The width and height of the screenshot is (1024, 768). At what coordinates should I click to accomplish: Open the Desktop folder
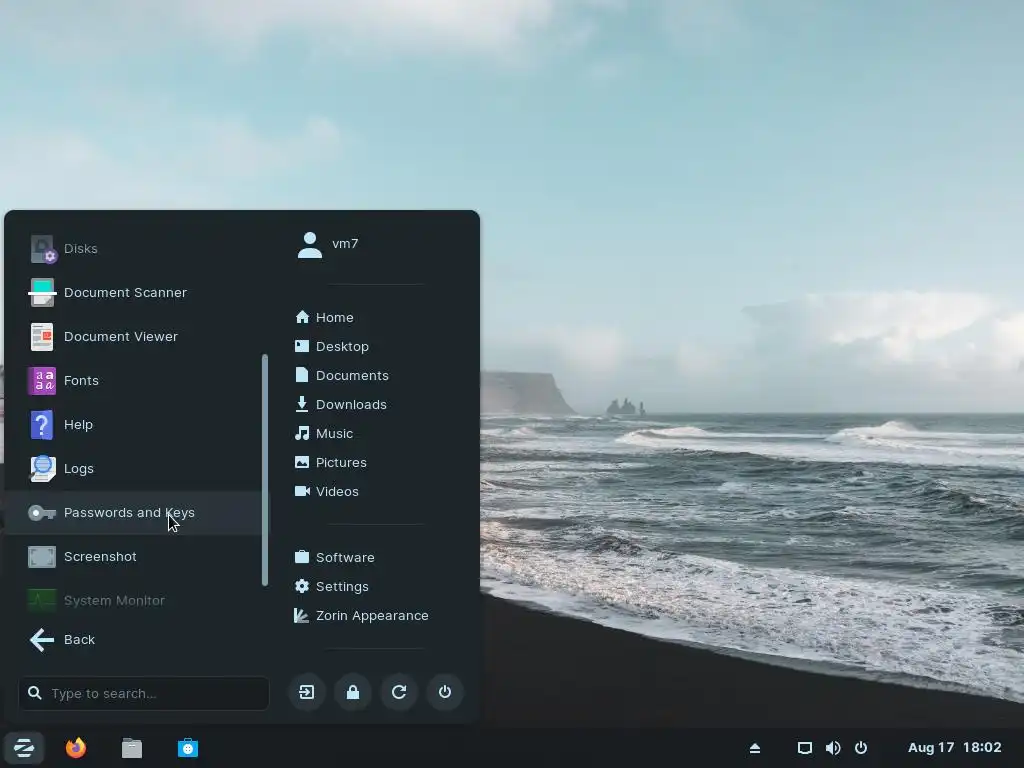point(332,346)
